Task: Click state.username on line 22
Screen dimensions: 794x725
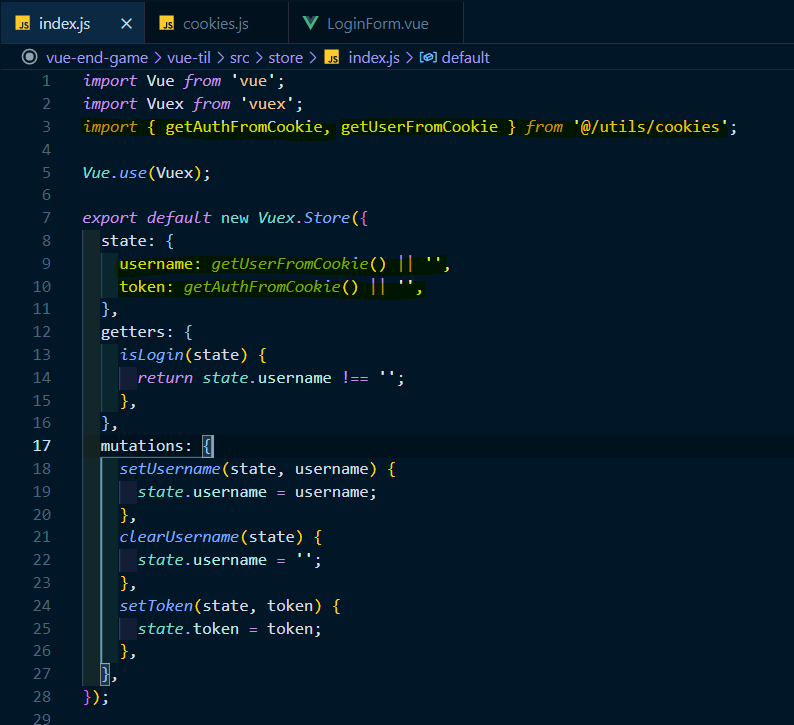Action: point(202,560)
